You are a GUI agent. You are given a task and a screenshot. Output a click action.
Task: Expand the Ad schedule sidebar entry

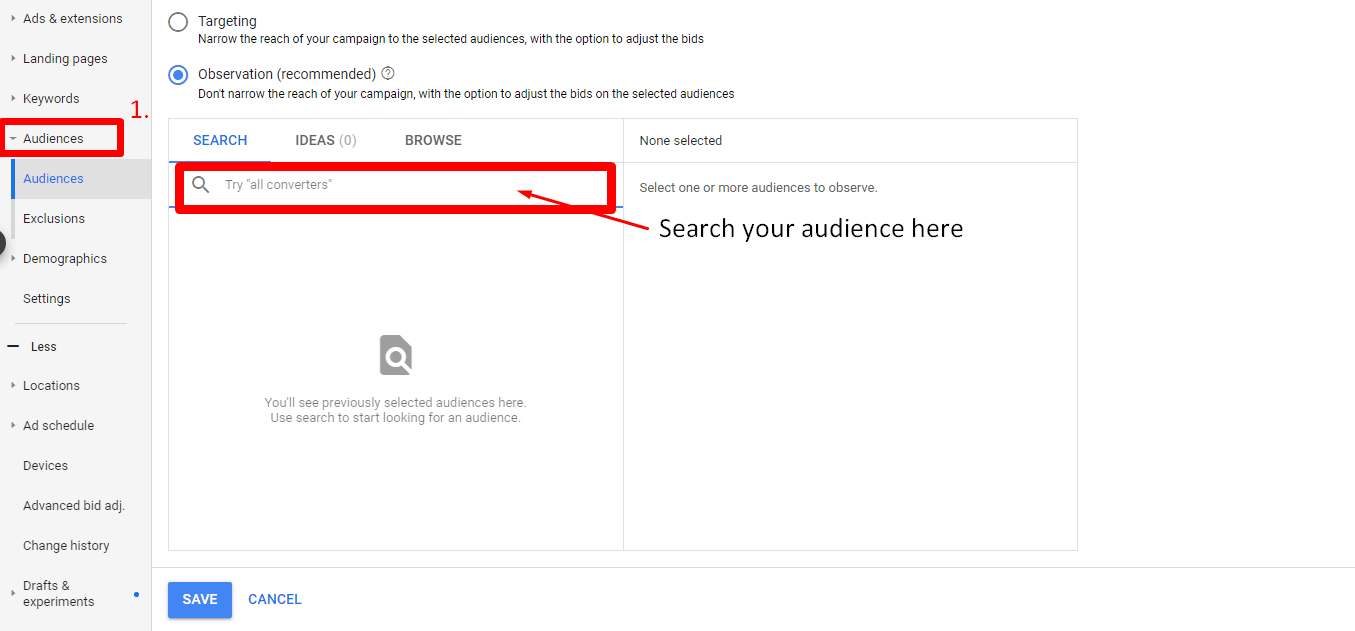click(x=12, y=425)
